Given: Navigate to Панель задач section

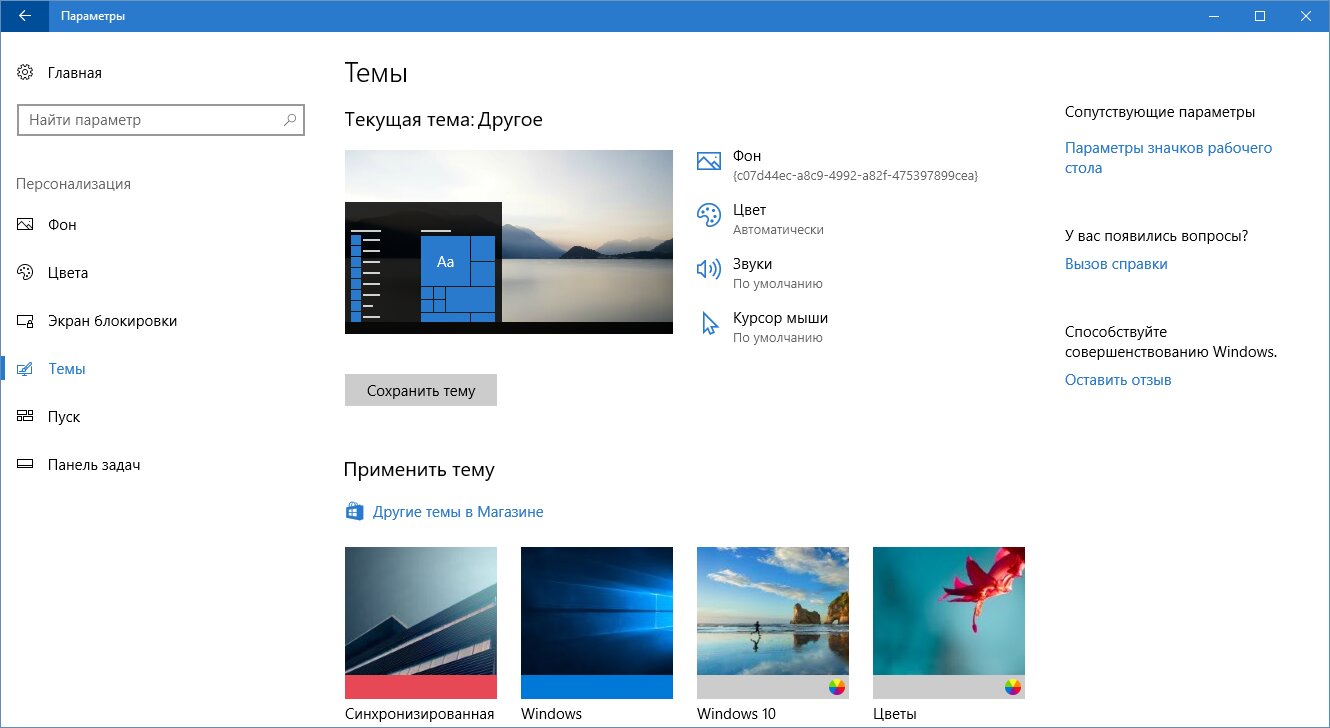Looking at the screenshot, I should coord(94,465).
